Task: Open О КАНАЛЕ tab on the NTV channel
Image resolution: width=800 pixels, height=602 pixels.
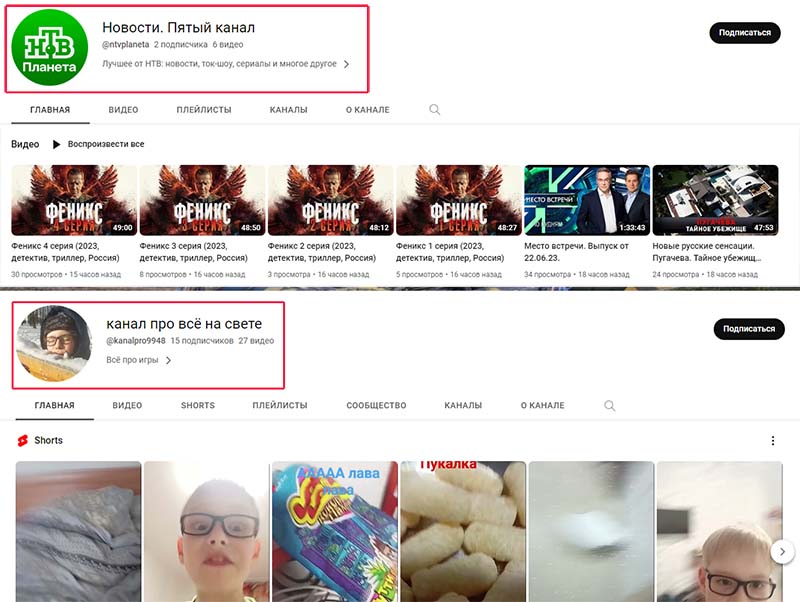Action: click(x=368, y=110)
